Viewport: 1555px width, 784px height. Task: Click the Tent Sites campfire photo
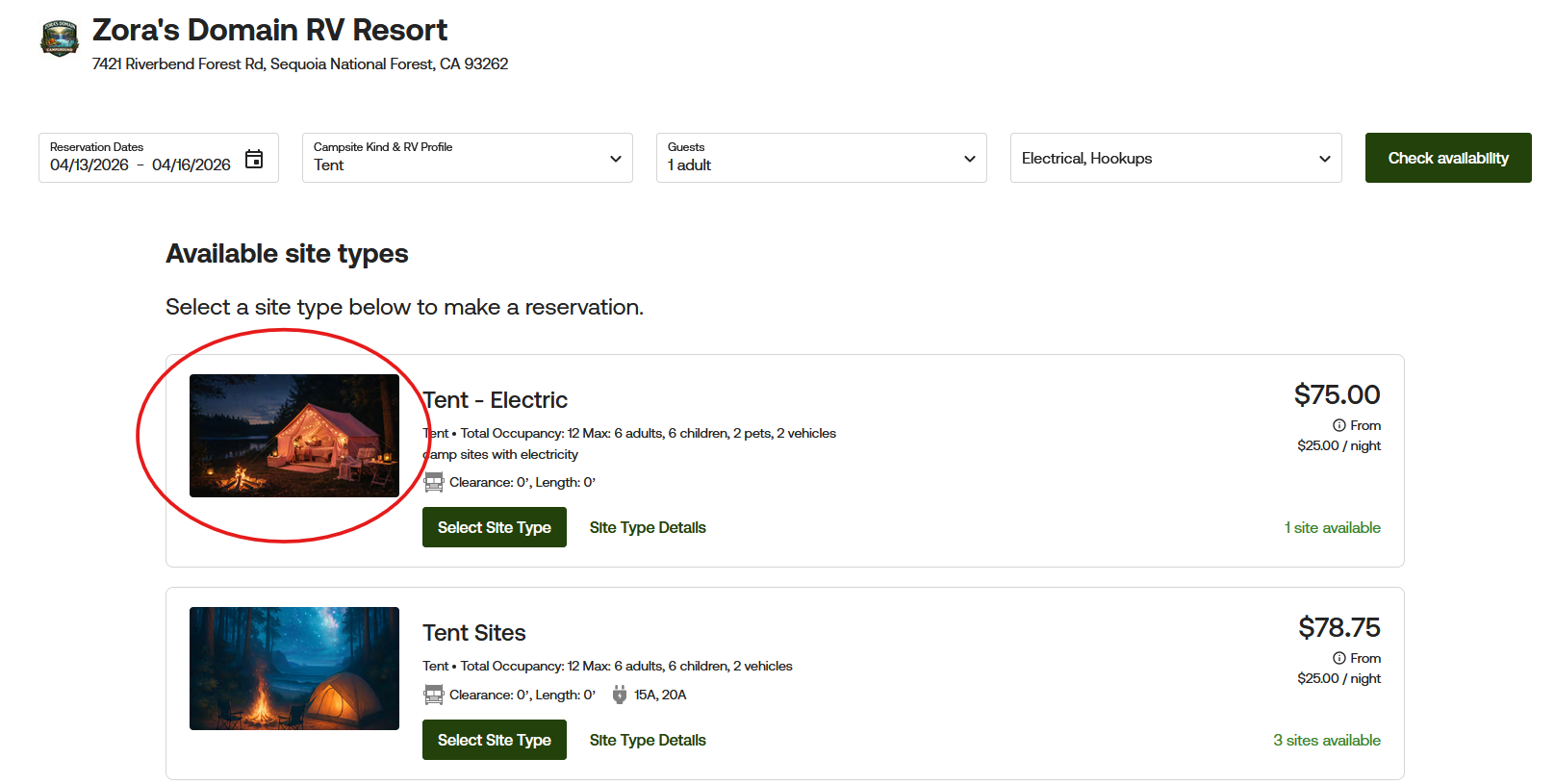(x=294, y=669)
